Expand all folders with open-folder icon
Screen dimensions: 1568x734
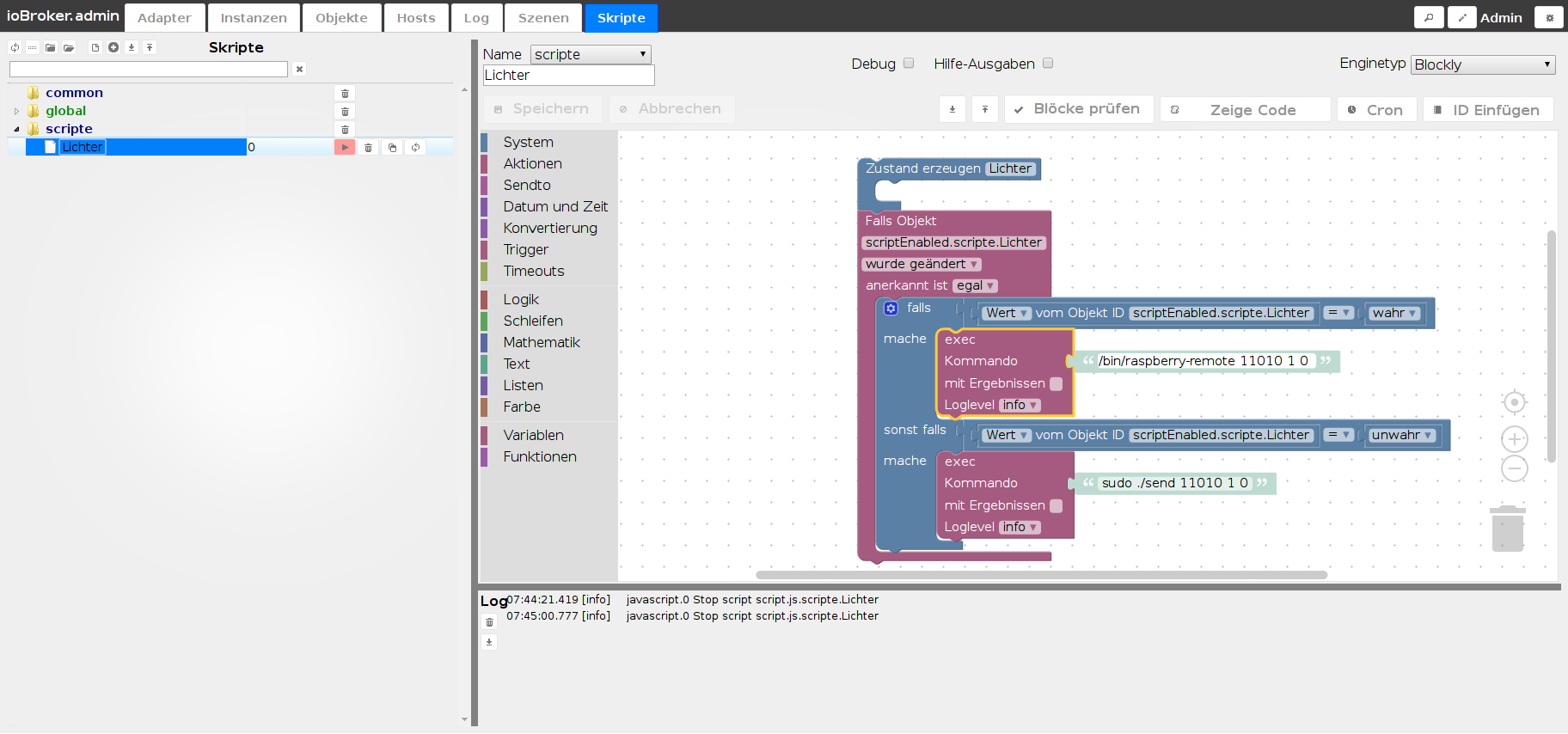[x=69, y=47]
